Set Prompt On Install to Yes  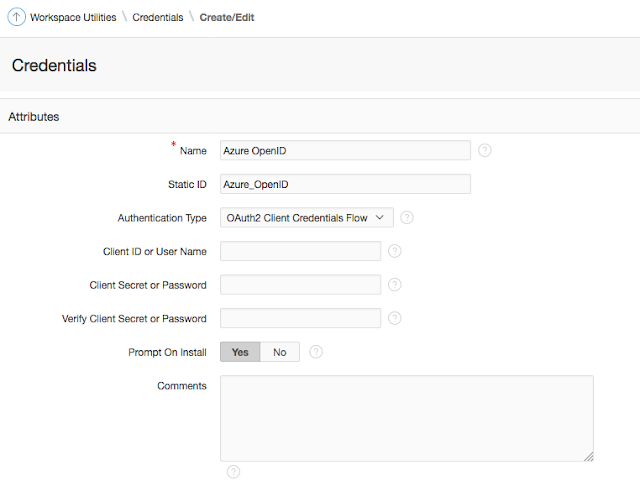pyautogui.click(x=240, y=352)
